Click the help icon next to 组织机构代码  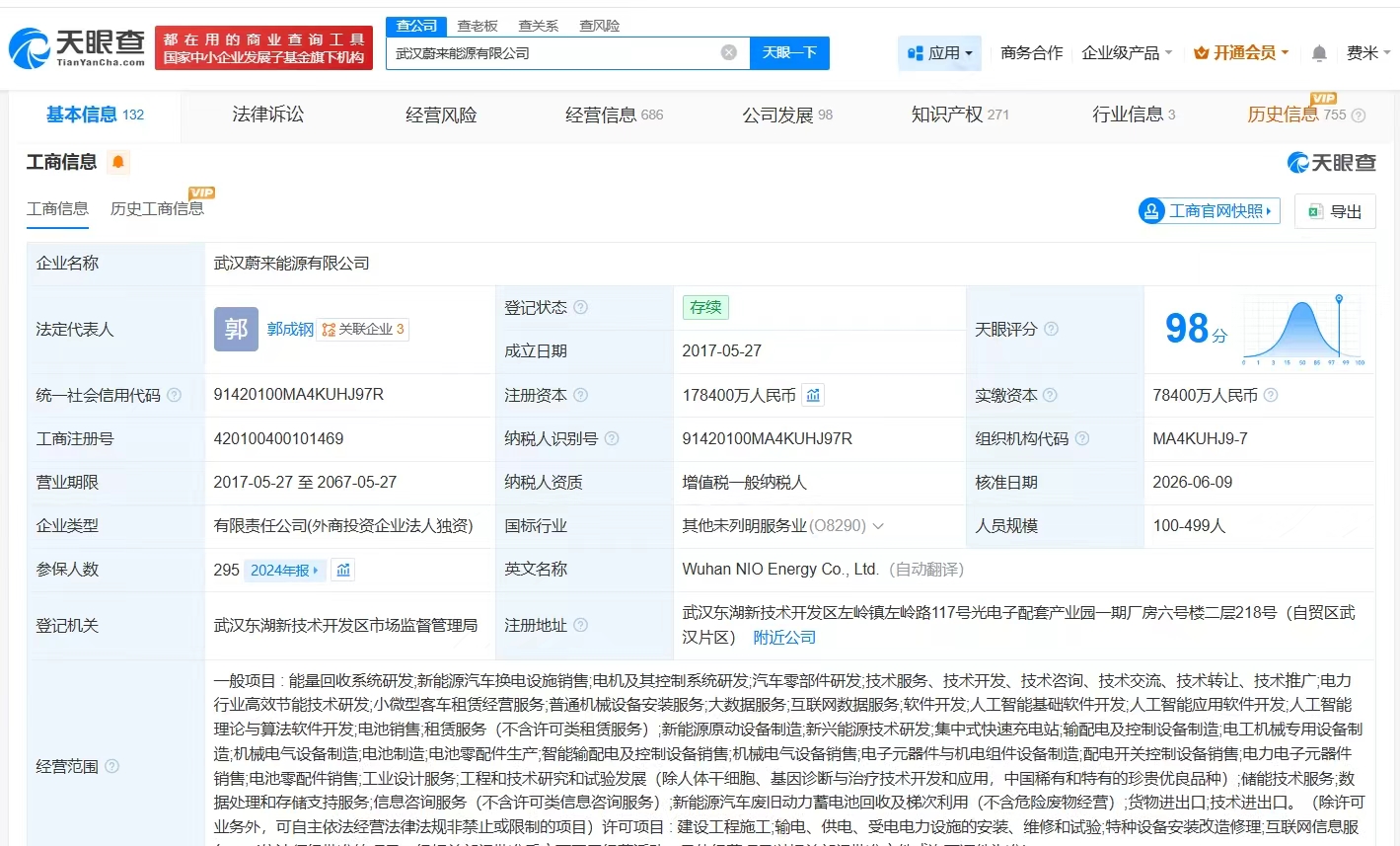(1082, 438)
